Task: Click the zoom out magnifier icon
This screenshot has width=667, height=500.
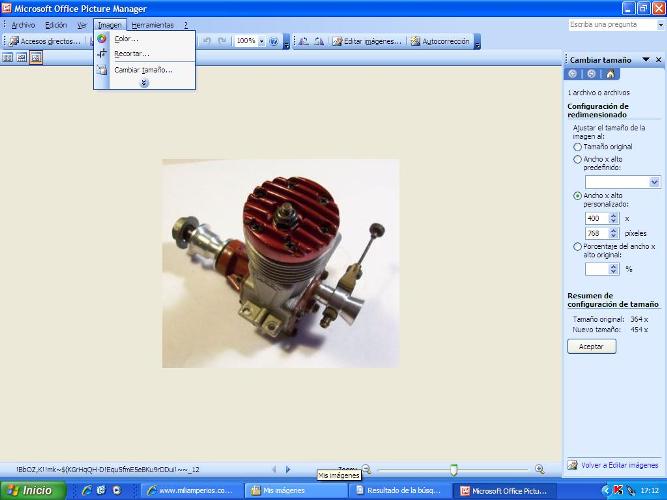Action: (x=366, y=469)
